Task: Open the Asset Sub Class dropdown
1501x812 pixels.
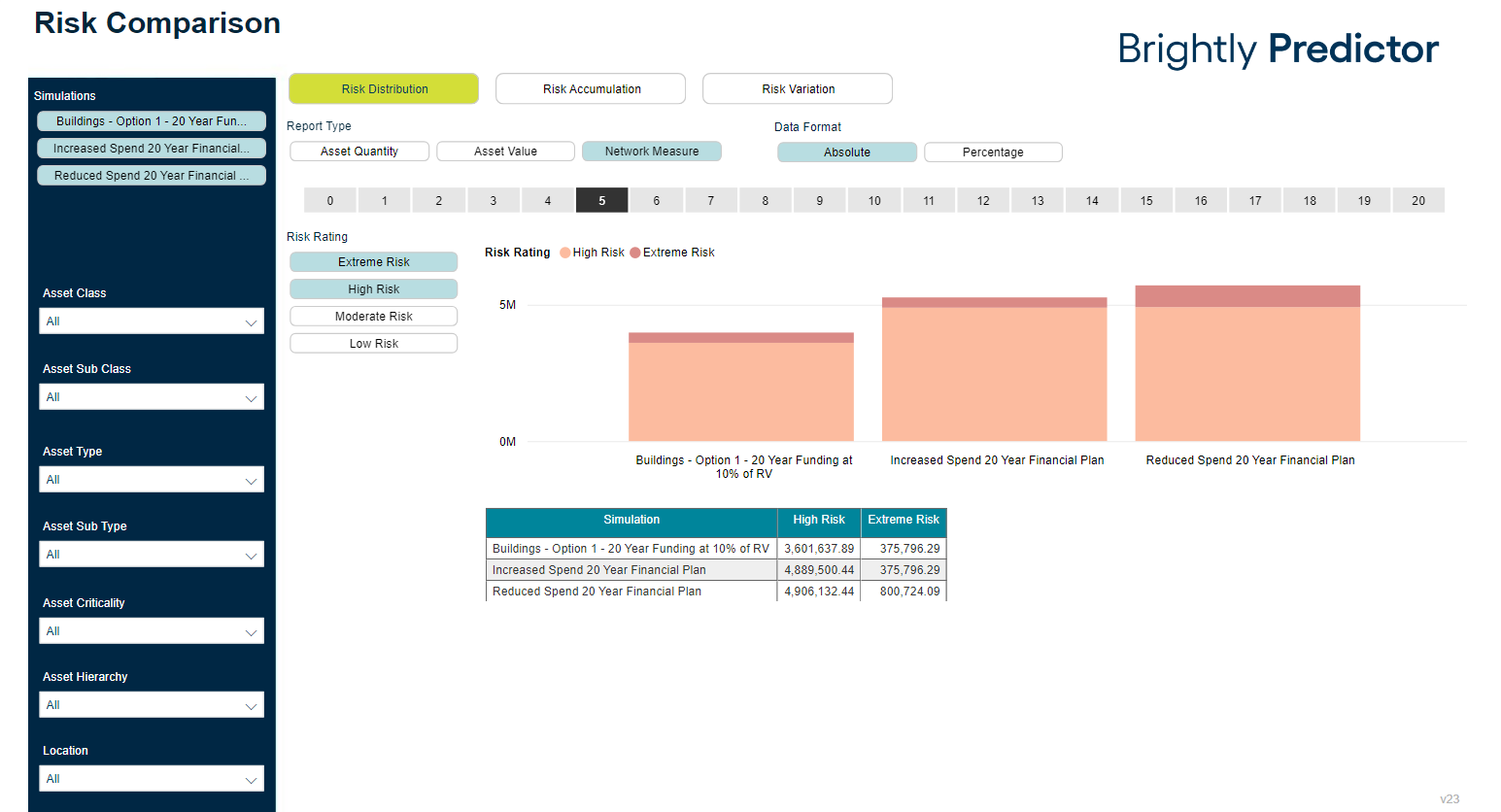Action: coord(152,397)
